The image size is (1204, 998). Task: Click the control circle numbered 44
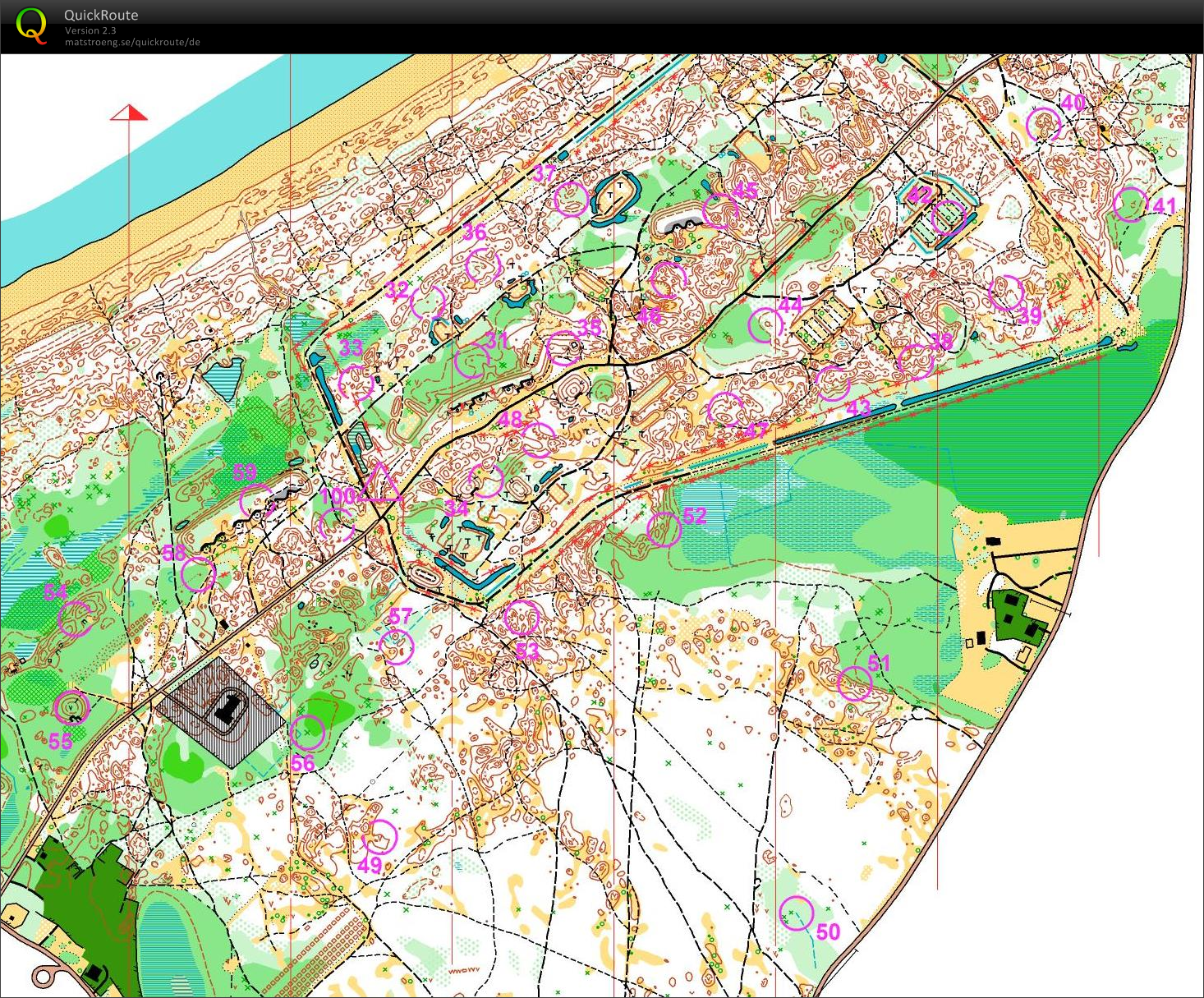click(x=765, y=324)
